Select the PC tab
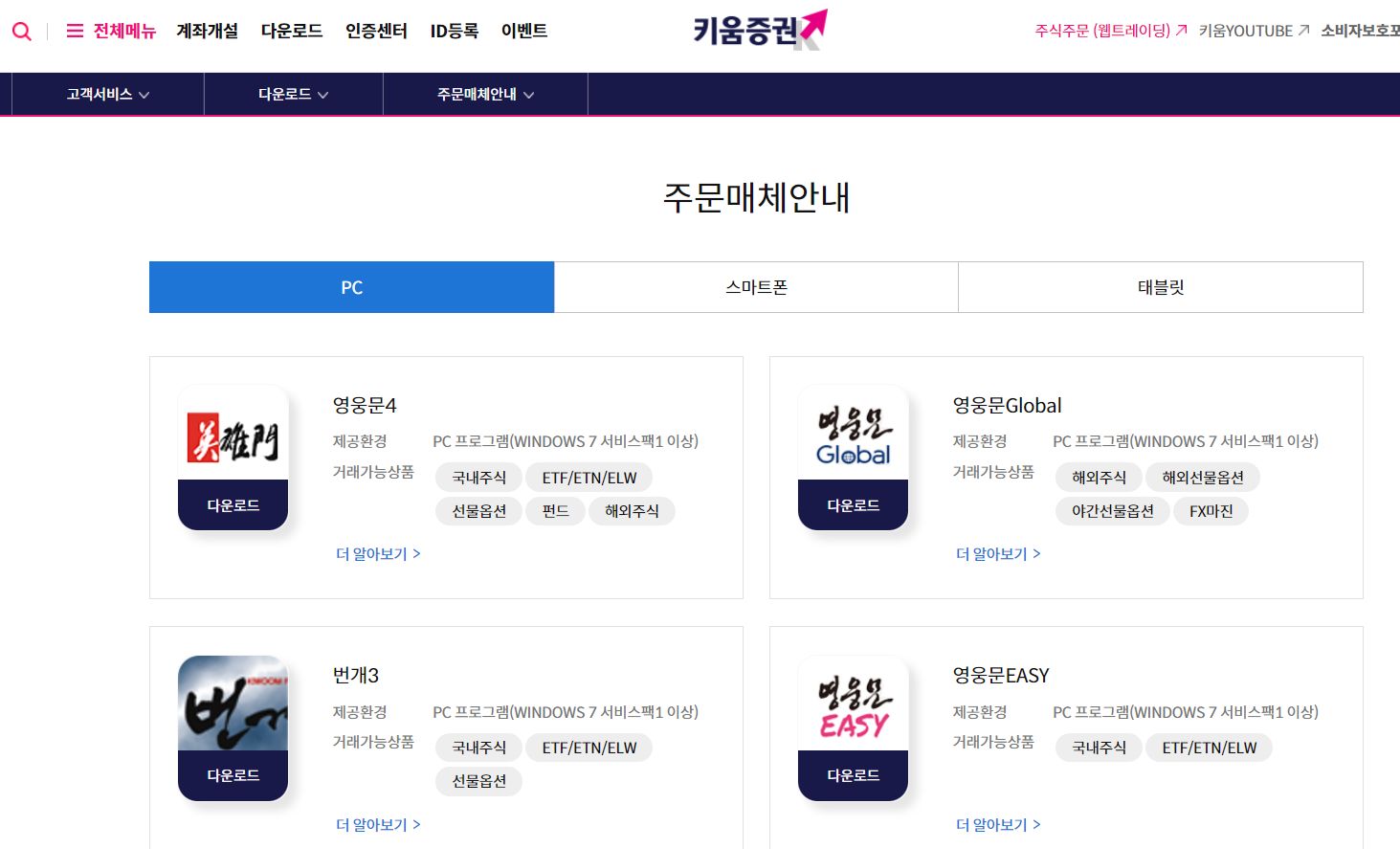This screenshot has height=849, width=1400. pyautogui.click(x=351, y=287)
